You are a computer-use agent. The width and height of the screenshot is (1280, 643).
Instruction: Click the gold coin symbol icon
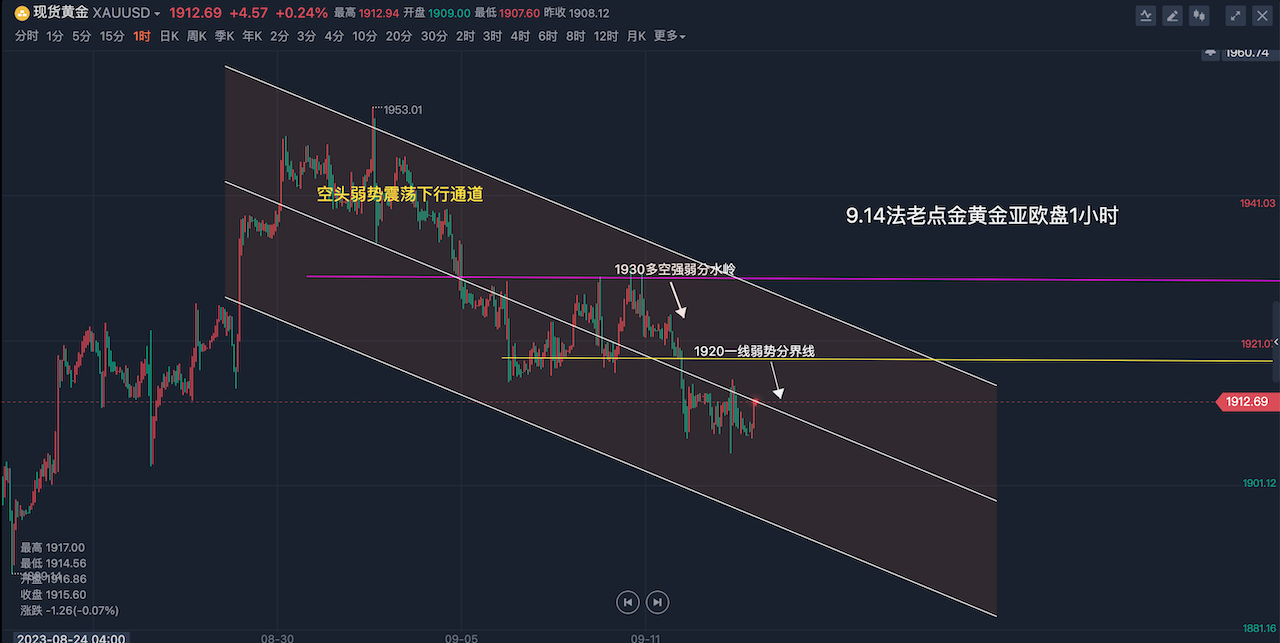(x=21, y=13)
